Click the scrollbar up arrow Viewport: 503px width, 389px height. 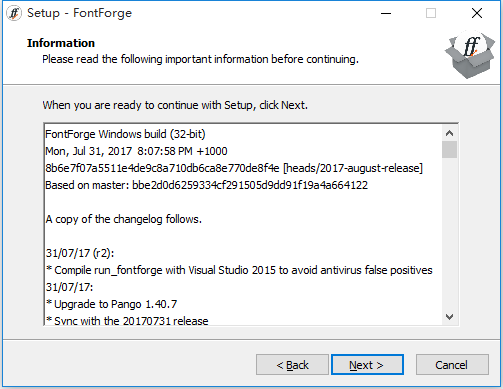click(449, 134)
